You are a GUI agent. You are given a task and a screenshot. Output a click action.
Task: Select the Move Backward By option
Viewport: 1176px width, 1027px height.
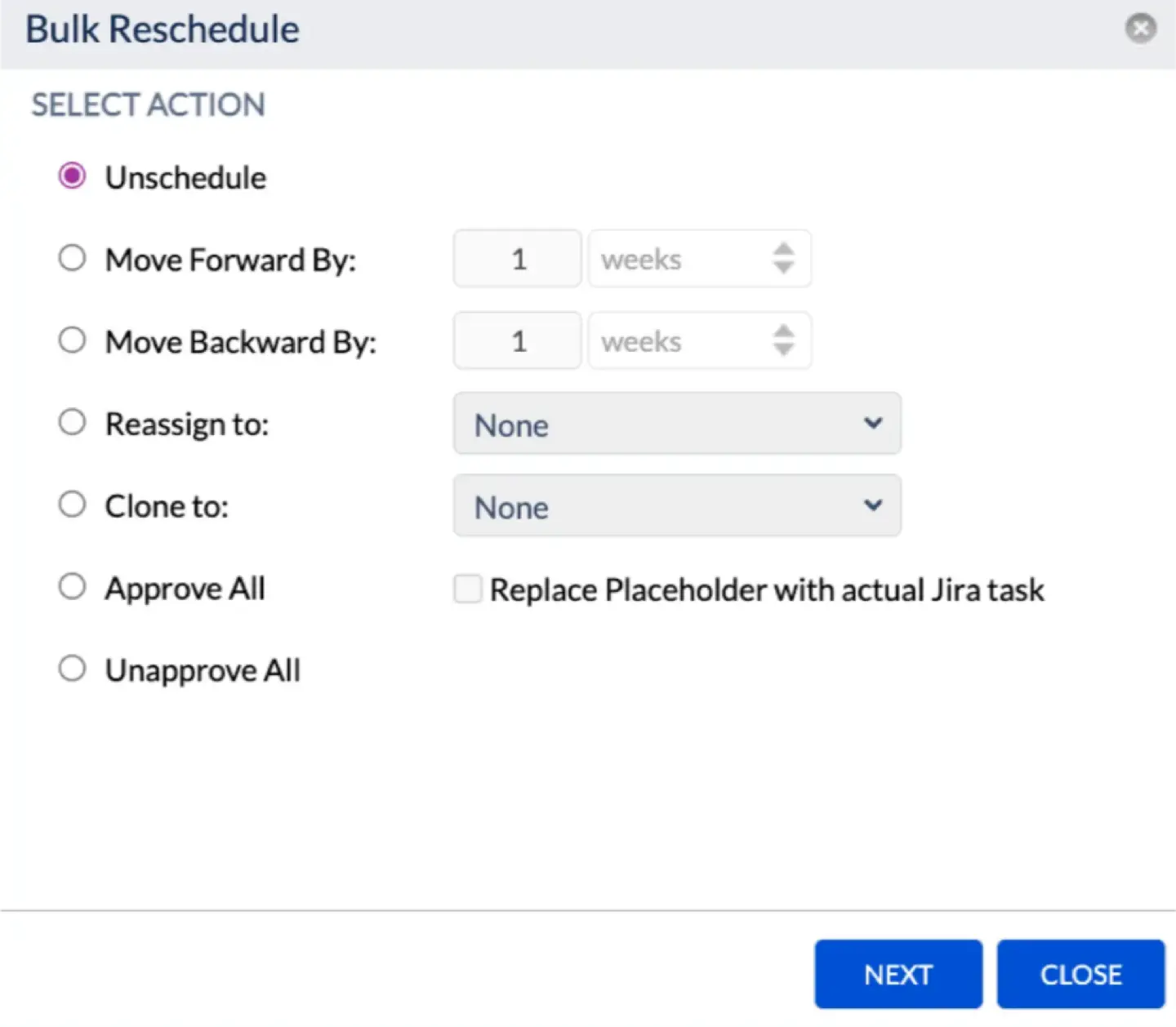(72, 340)
